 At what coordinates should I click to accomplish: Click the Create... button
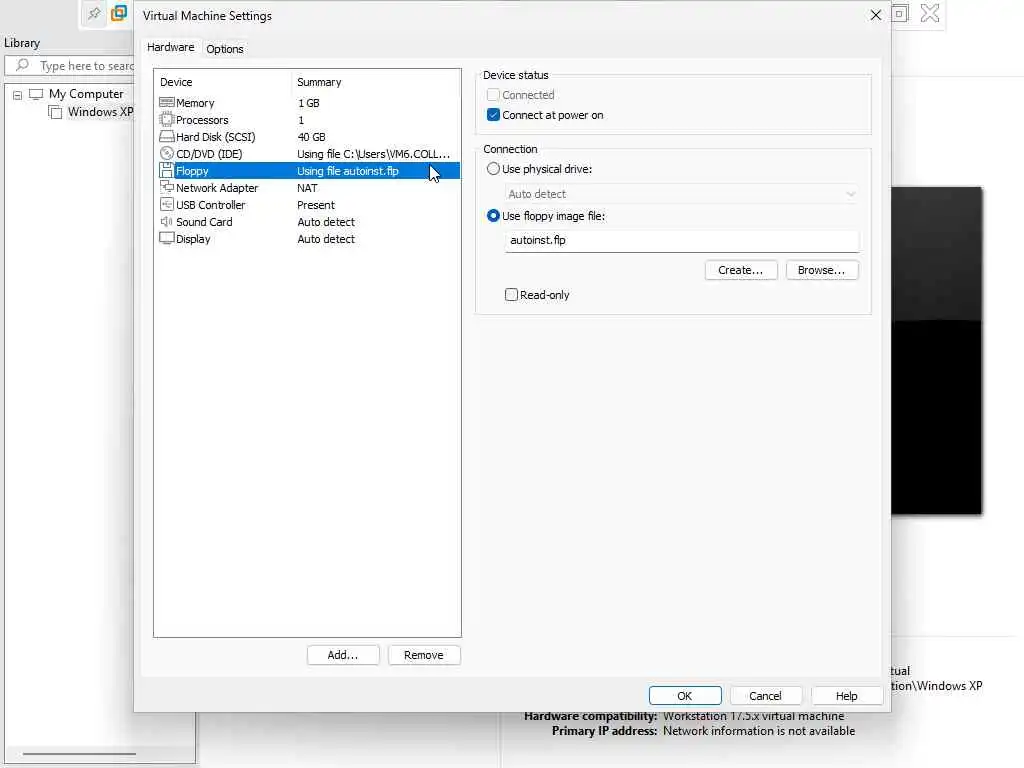741,270
